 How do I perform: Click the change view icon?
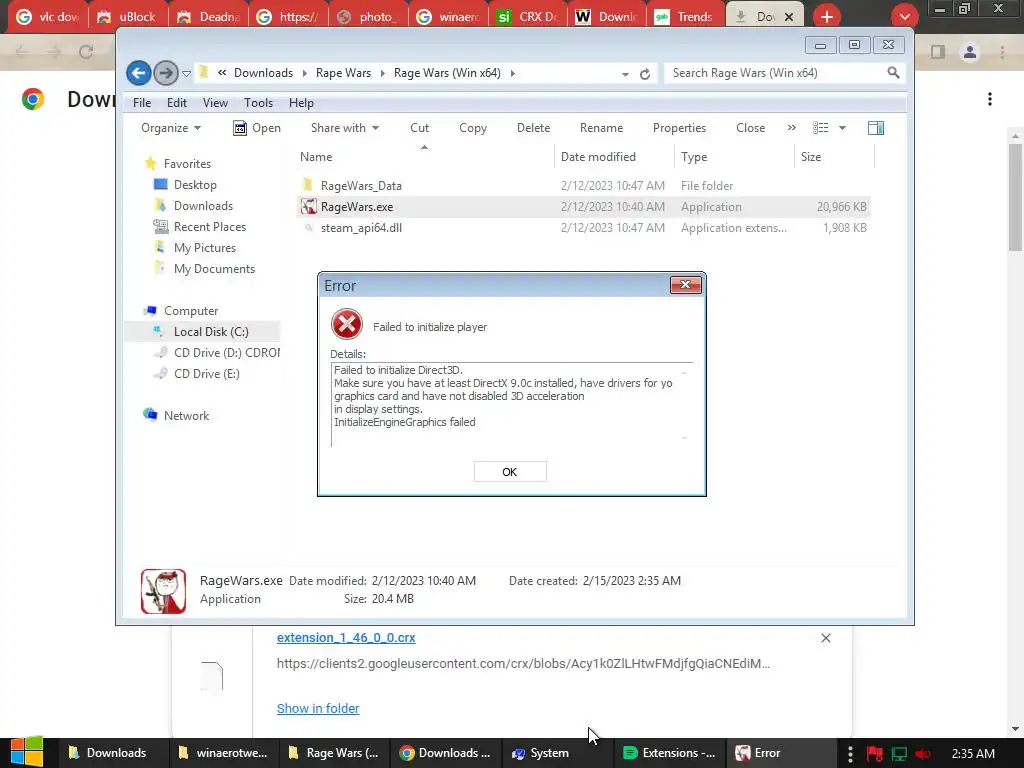[x=820, y=128]
